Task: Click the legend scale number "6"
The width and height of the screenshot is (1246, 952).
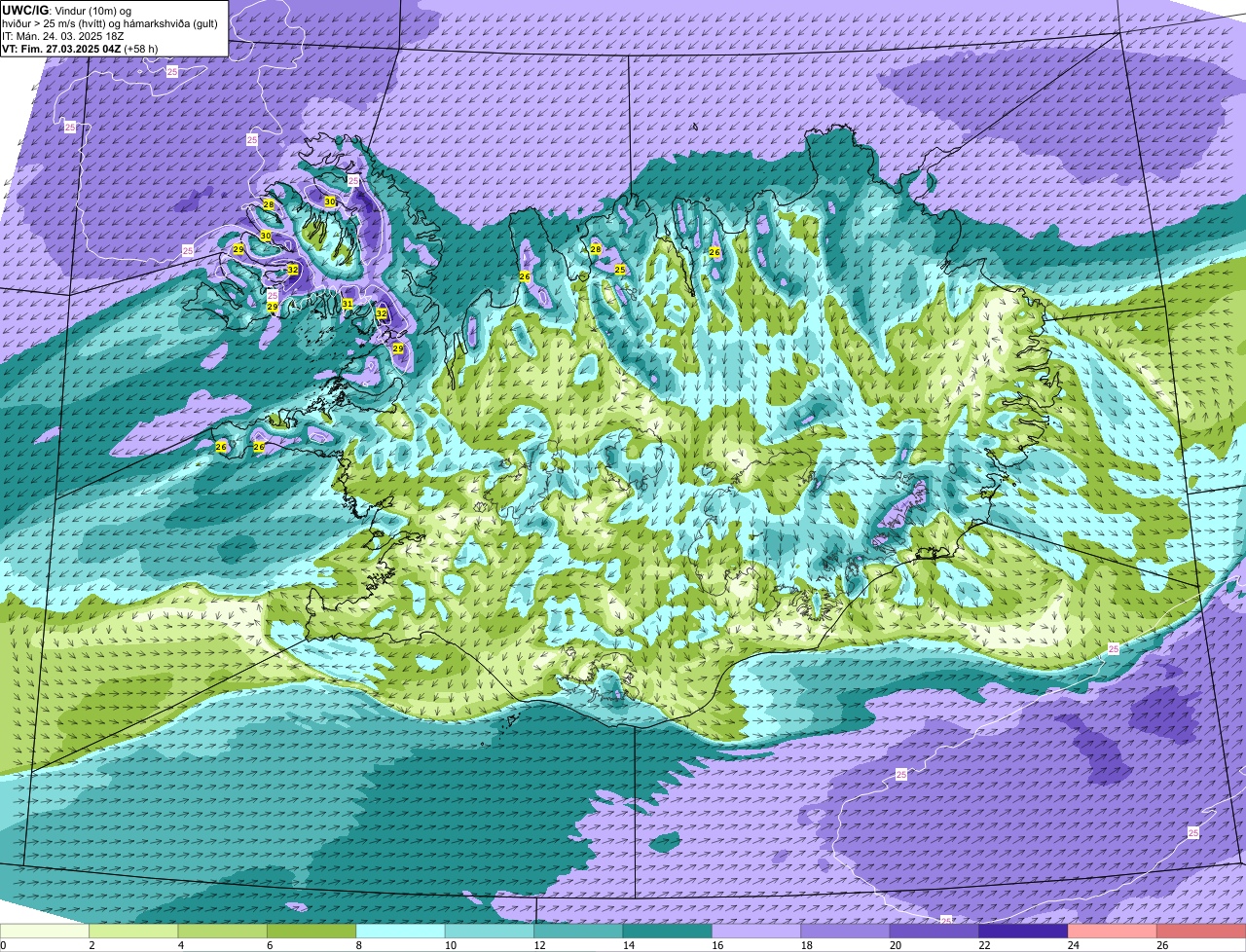Action: (268, 945)
